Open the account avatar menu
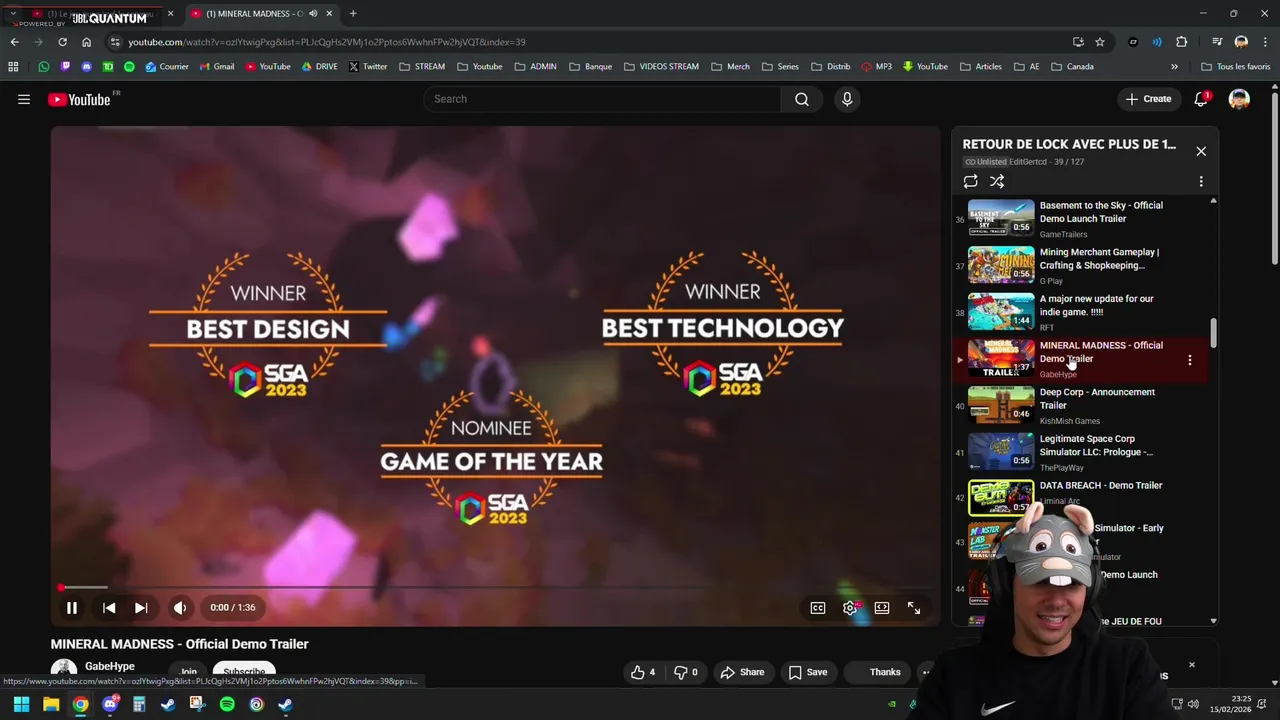 pyautogui.click(x=1239, y=99)
